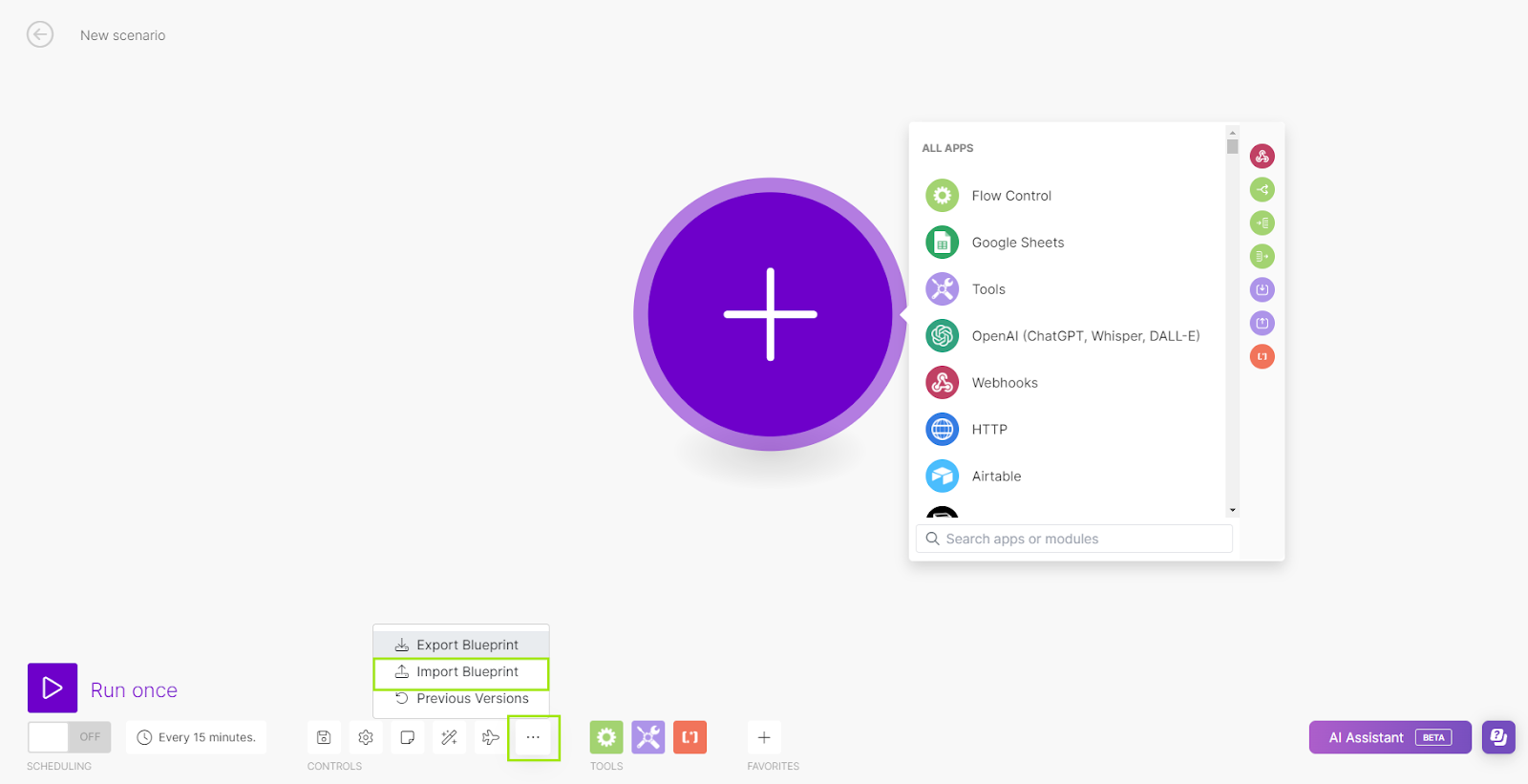Open the three-dots more controls menu
This screenshot has height=784, width=1528.
pos(533,737)
